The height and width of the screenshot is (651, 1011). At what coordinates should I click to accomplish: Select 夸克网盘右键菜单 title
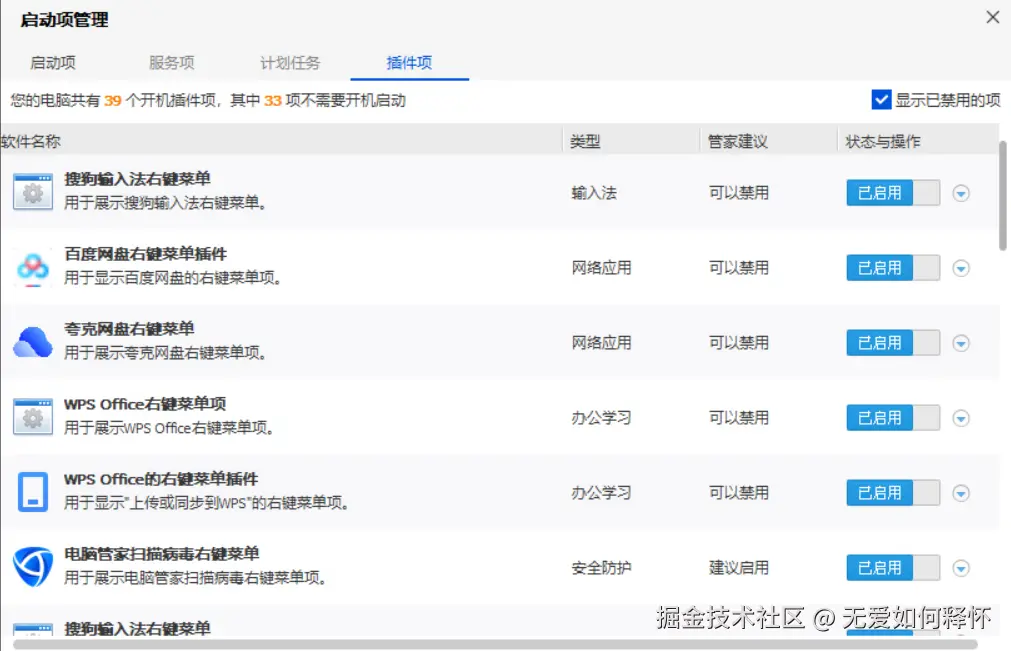(x=129, y=328)
